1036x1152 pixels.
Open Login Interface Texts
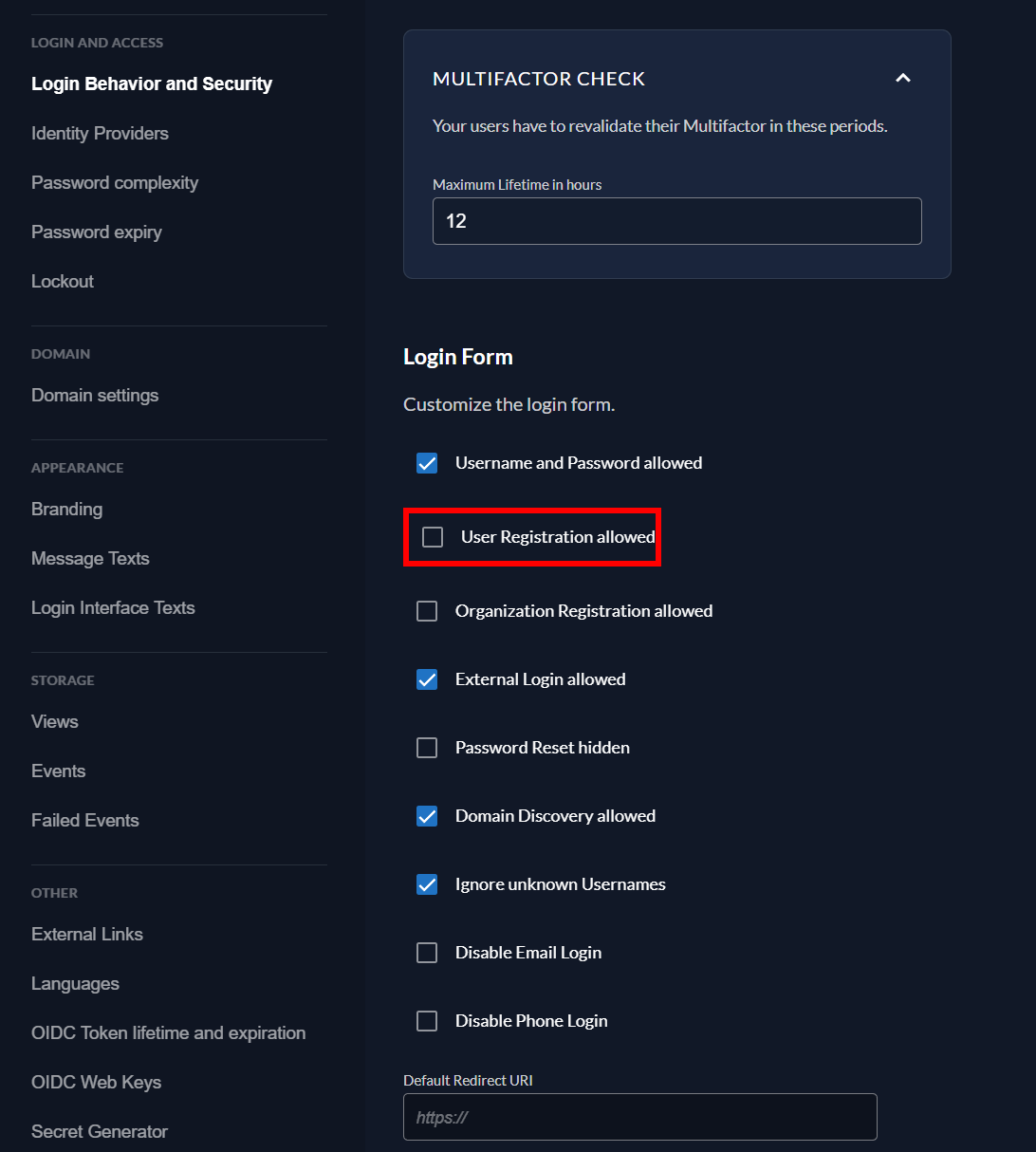[x=113, y=608]
